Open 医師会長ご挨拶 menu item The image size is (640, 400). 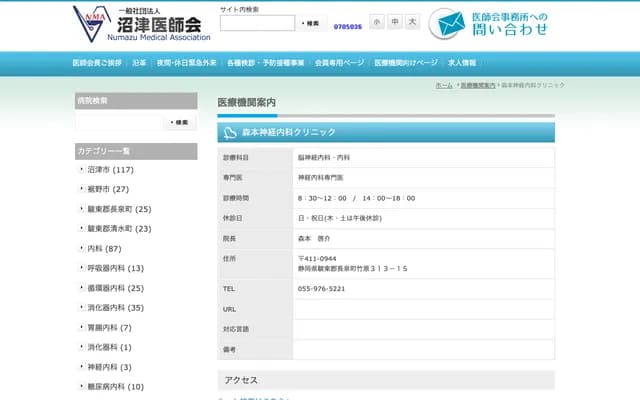pos(96,62)
